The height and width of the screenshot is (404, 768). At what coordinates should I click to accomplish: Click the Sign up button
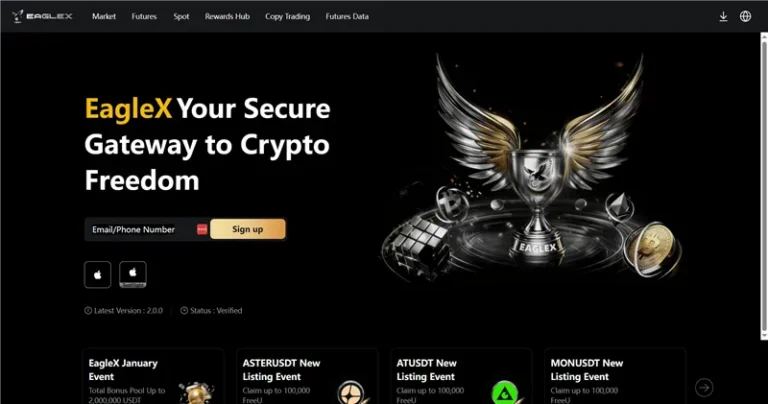click(248, 229)
